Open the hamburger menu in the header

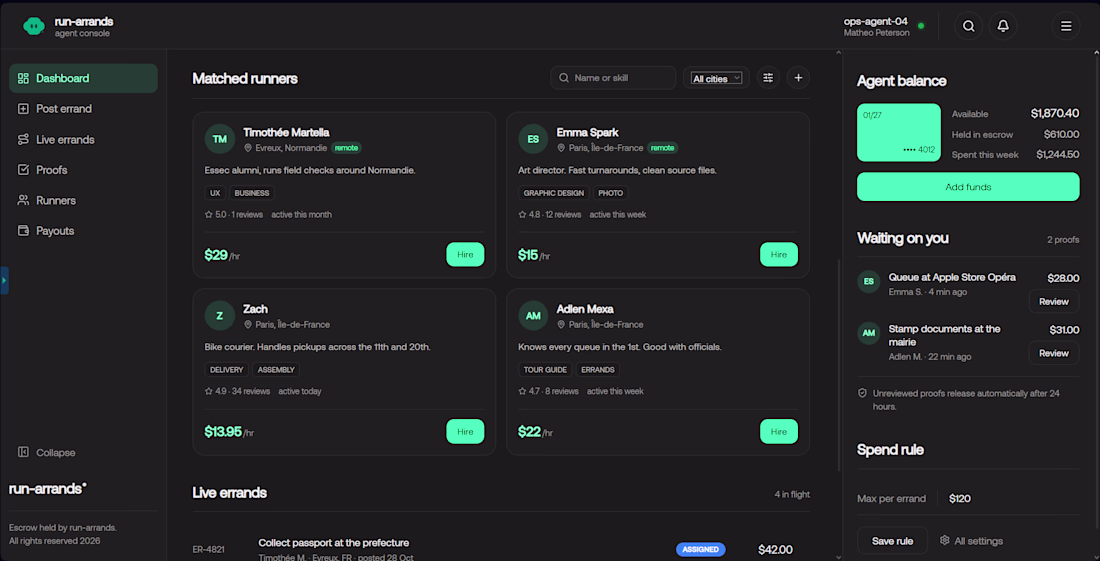(x=1066, y=26)
